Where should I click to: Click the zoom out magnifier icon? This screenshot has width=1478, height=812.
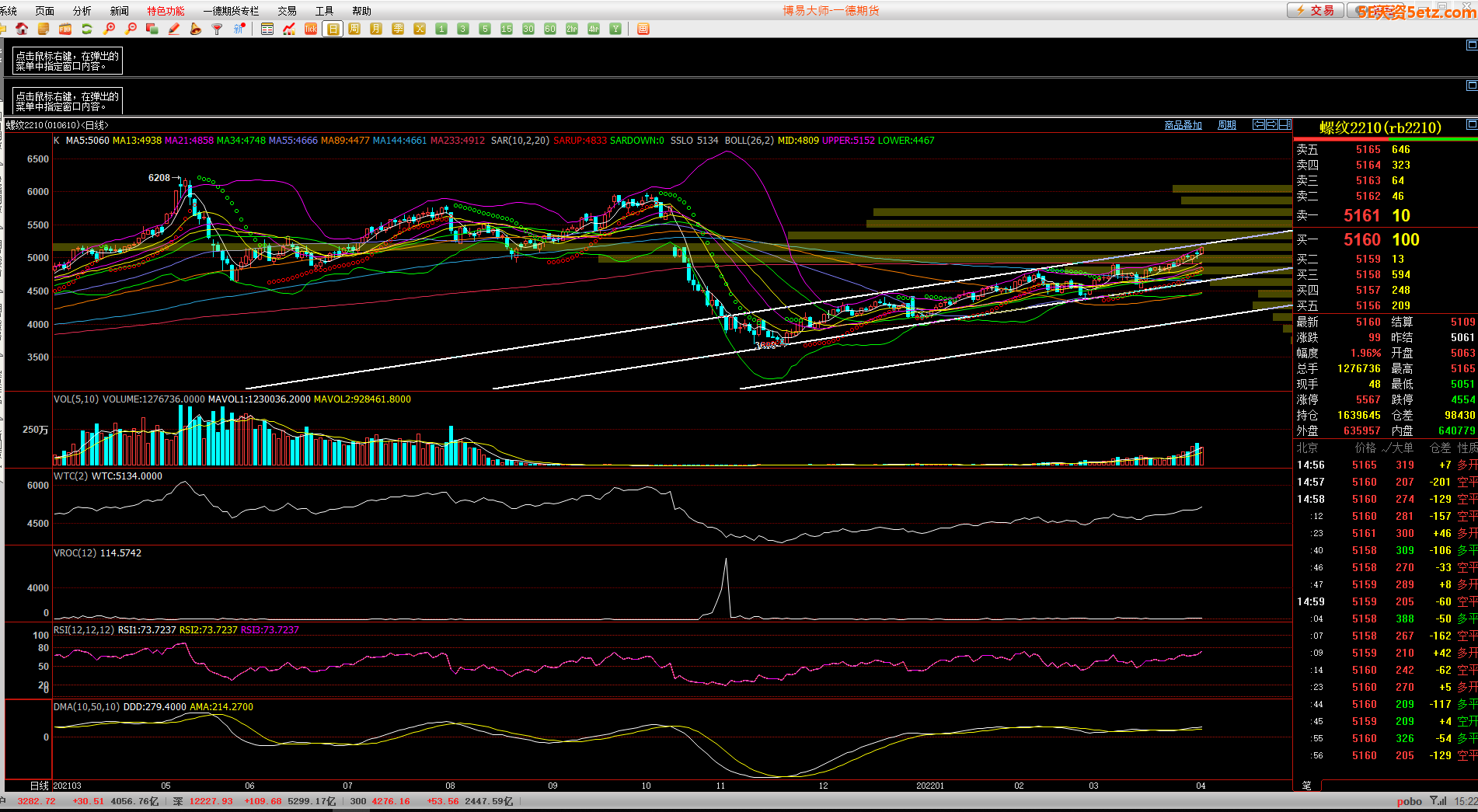point(131,29)
